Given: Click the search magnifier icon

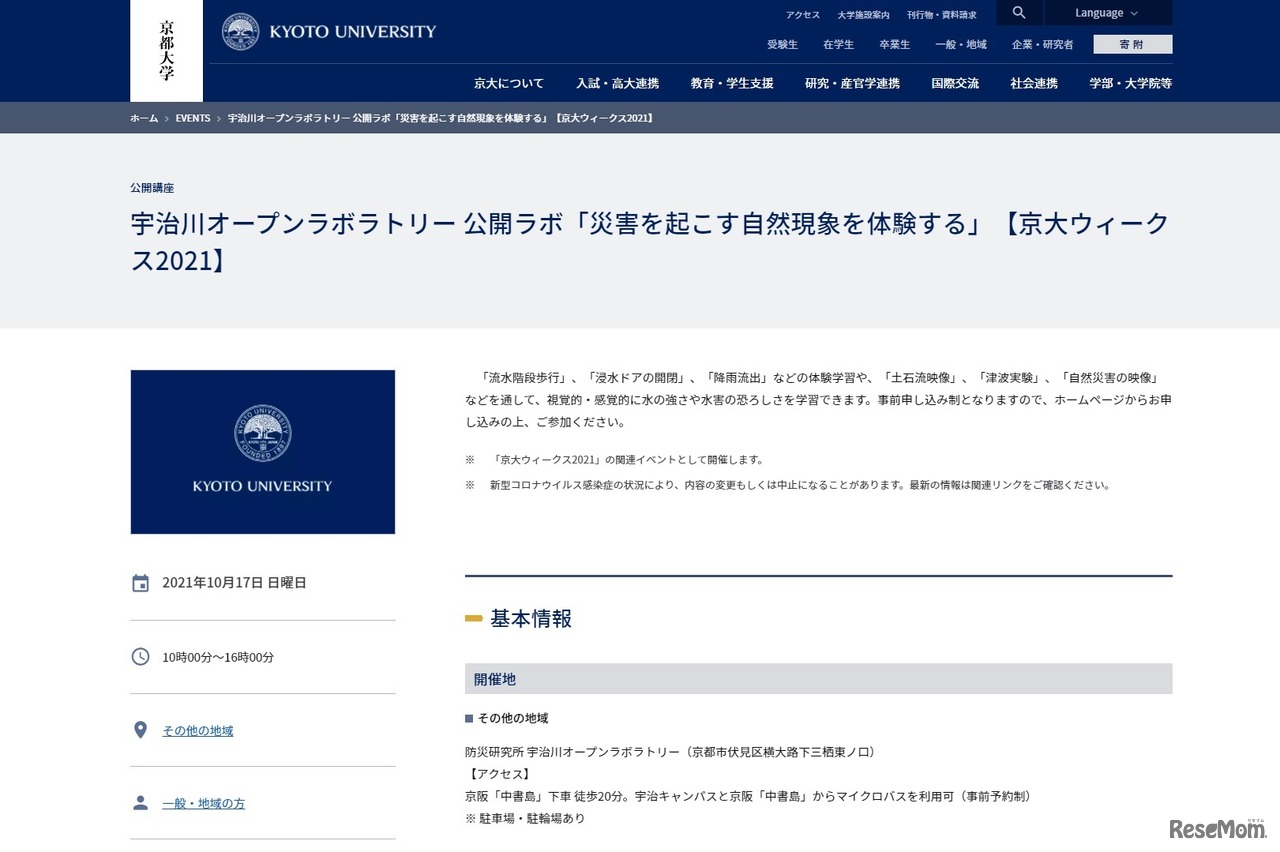Looking at the screenshot, I should (1018, 12).
